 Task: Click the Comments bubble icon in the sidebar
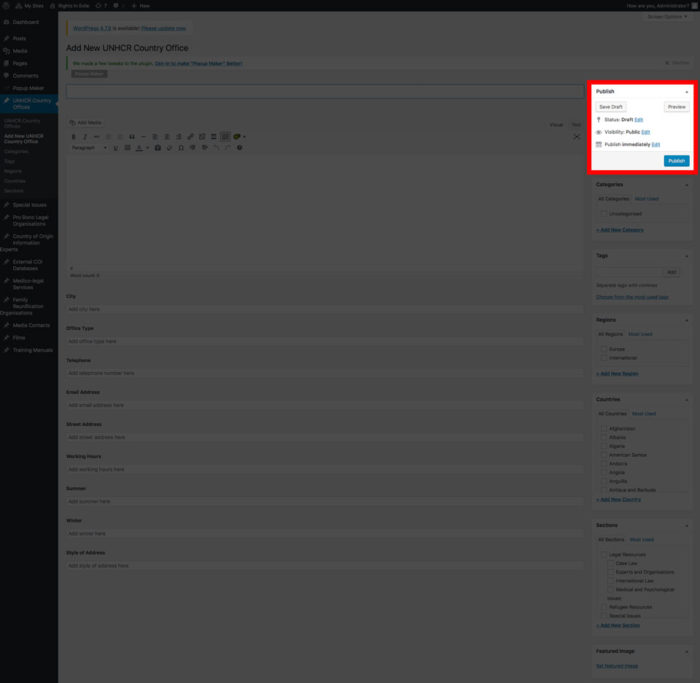tap(6, 76)
